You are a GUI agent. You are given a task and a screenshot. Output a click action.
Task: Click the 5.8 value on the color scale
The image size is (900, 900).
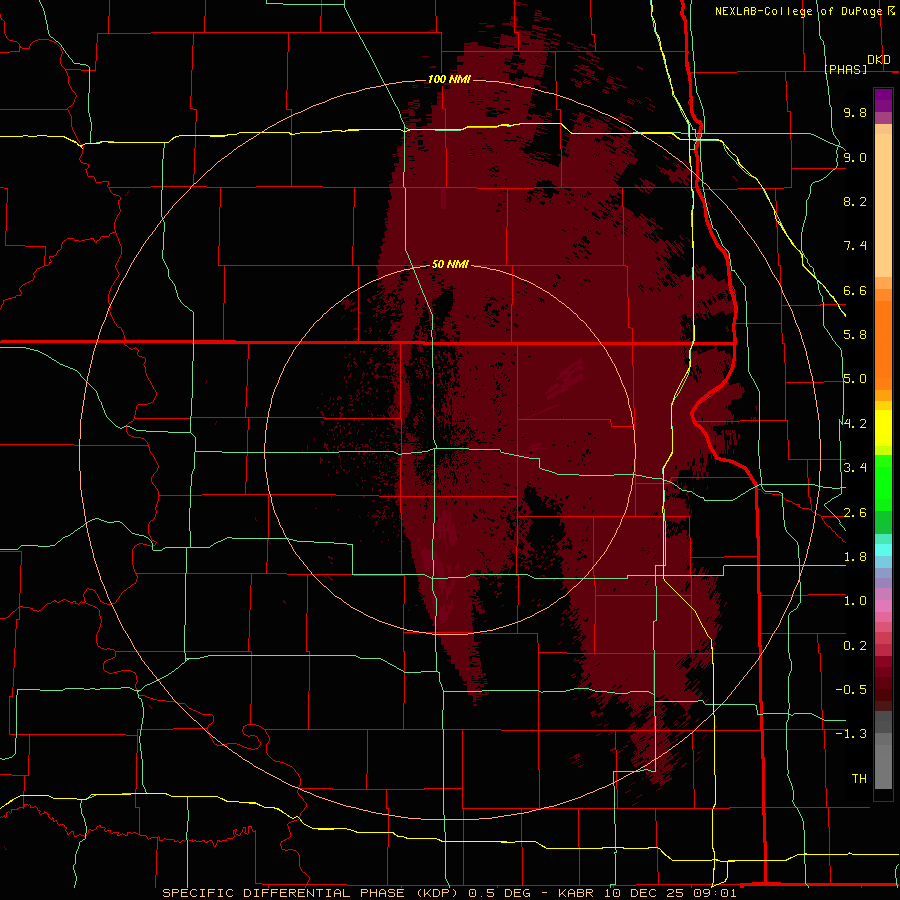tap(855, 335)
